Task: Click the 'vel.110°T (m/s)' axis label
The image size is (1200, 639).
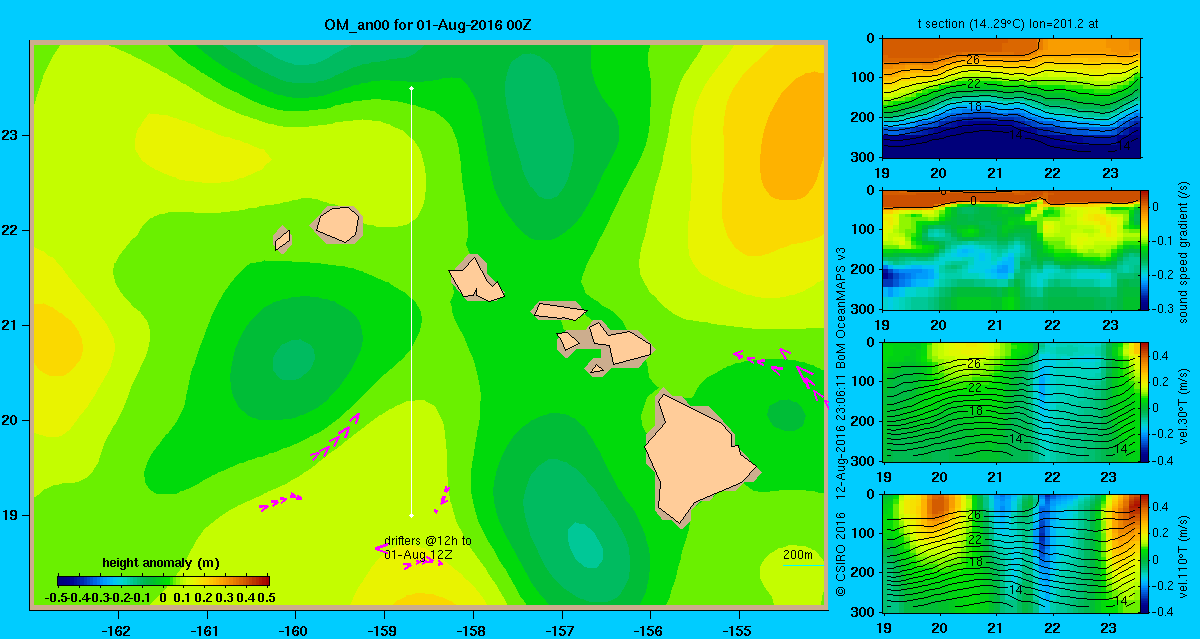Action: tap(1184, 553)
